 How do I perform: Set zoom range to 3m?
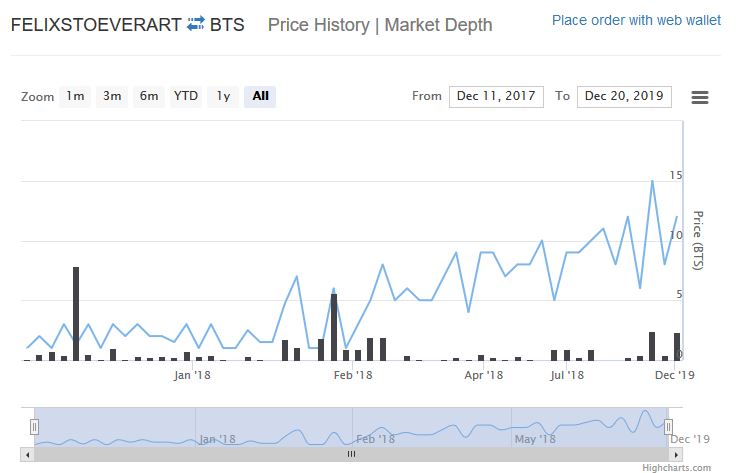coord(112,96)
